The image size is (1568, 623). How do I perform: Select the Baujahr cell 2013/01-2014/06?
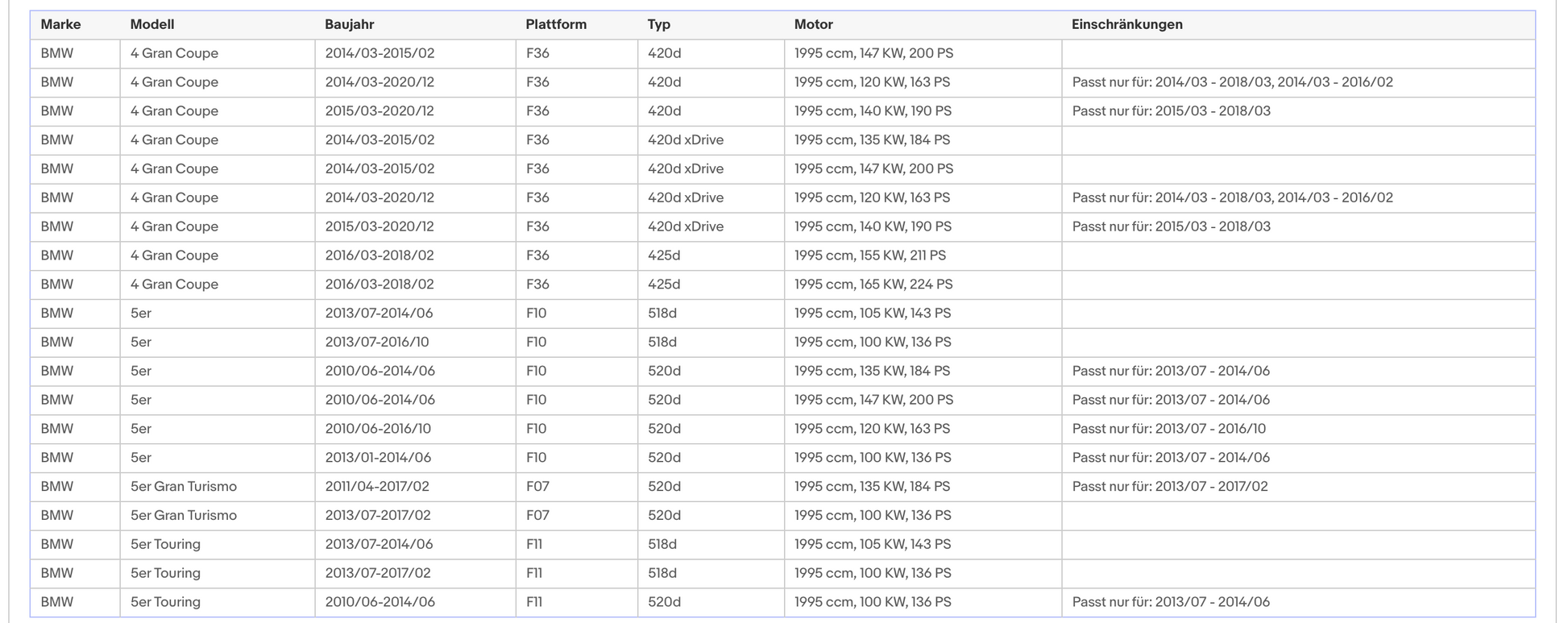tap(378, 458)
